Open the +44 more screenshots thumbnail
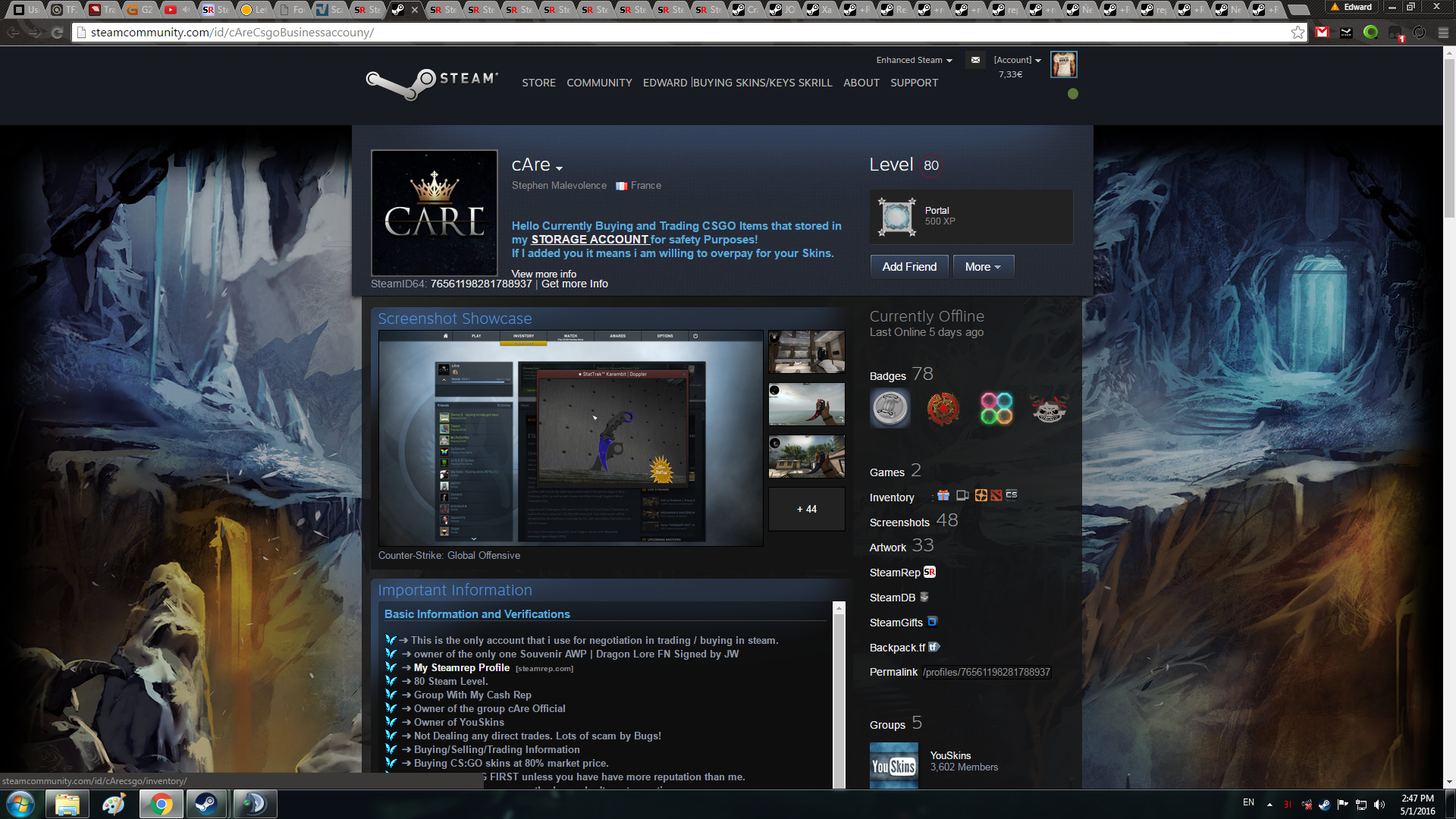 point(806,509)
